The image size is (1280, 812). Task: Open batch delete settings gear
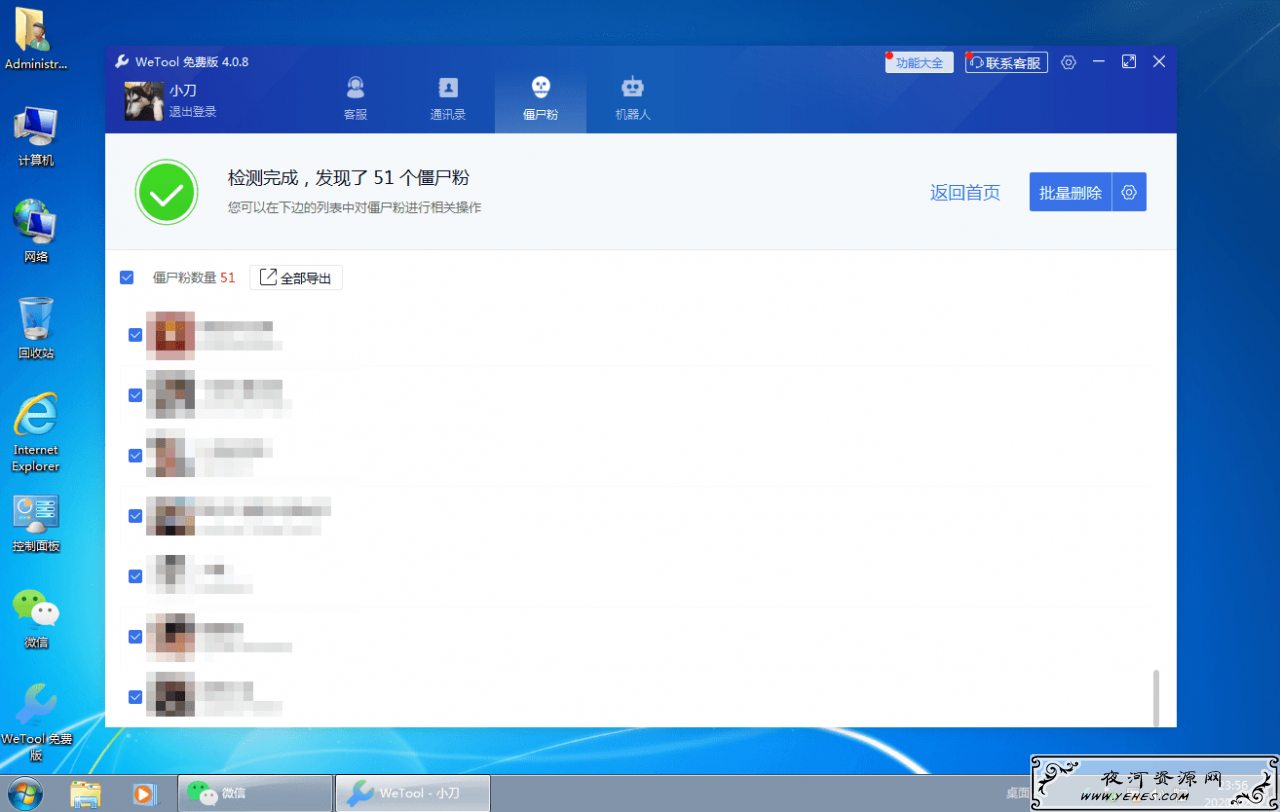[x=1130, y=192]
